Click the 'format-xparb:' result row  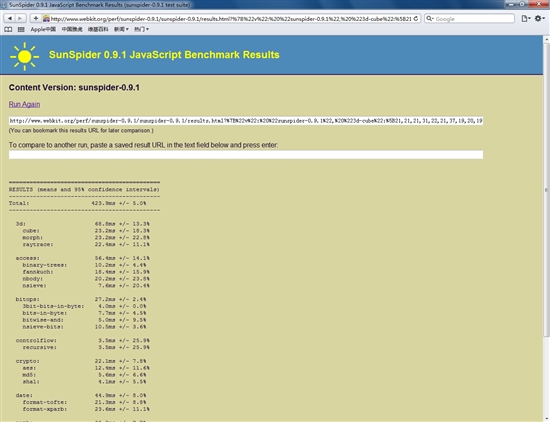[86, 409]
